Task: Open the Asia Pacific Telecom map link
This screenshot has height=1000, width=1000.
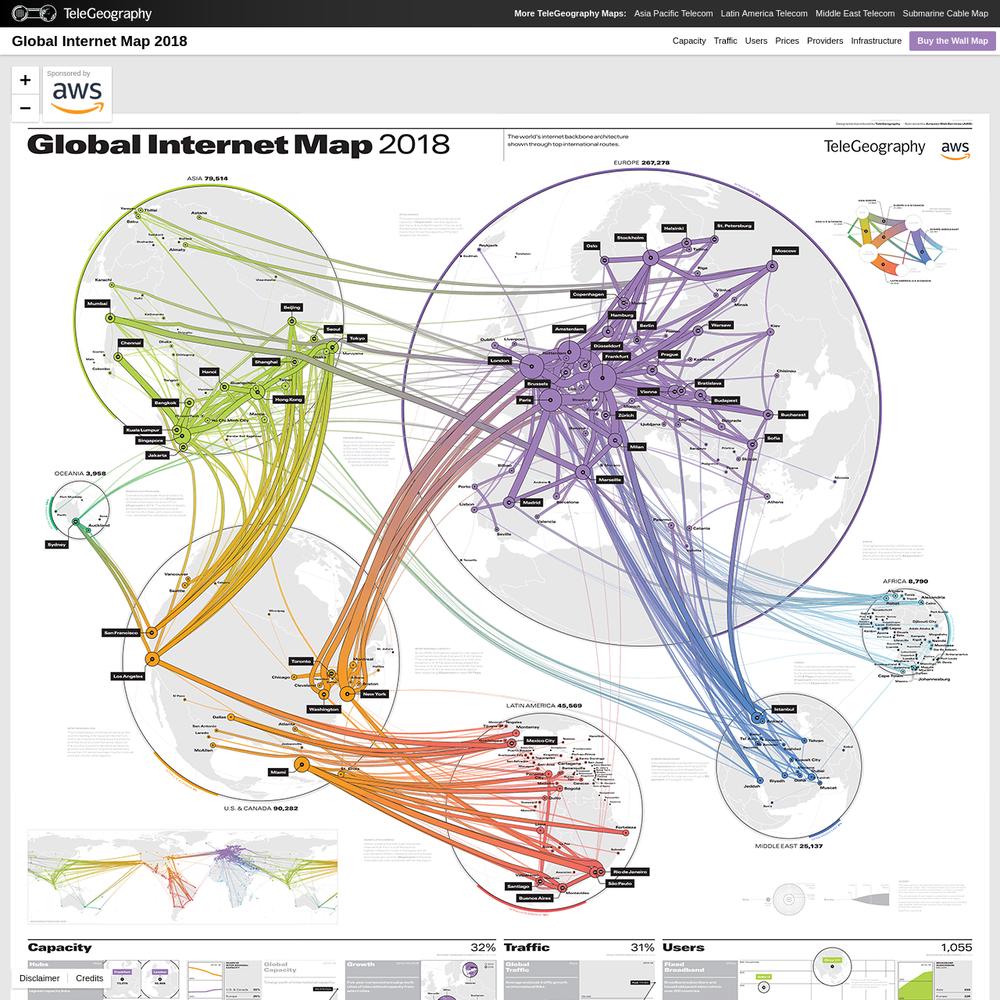Action: 673,13
